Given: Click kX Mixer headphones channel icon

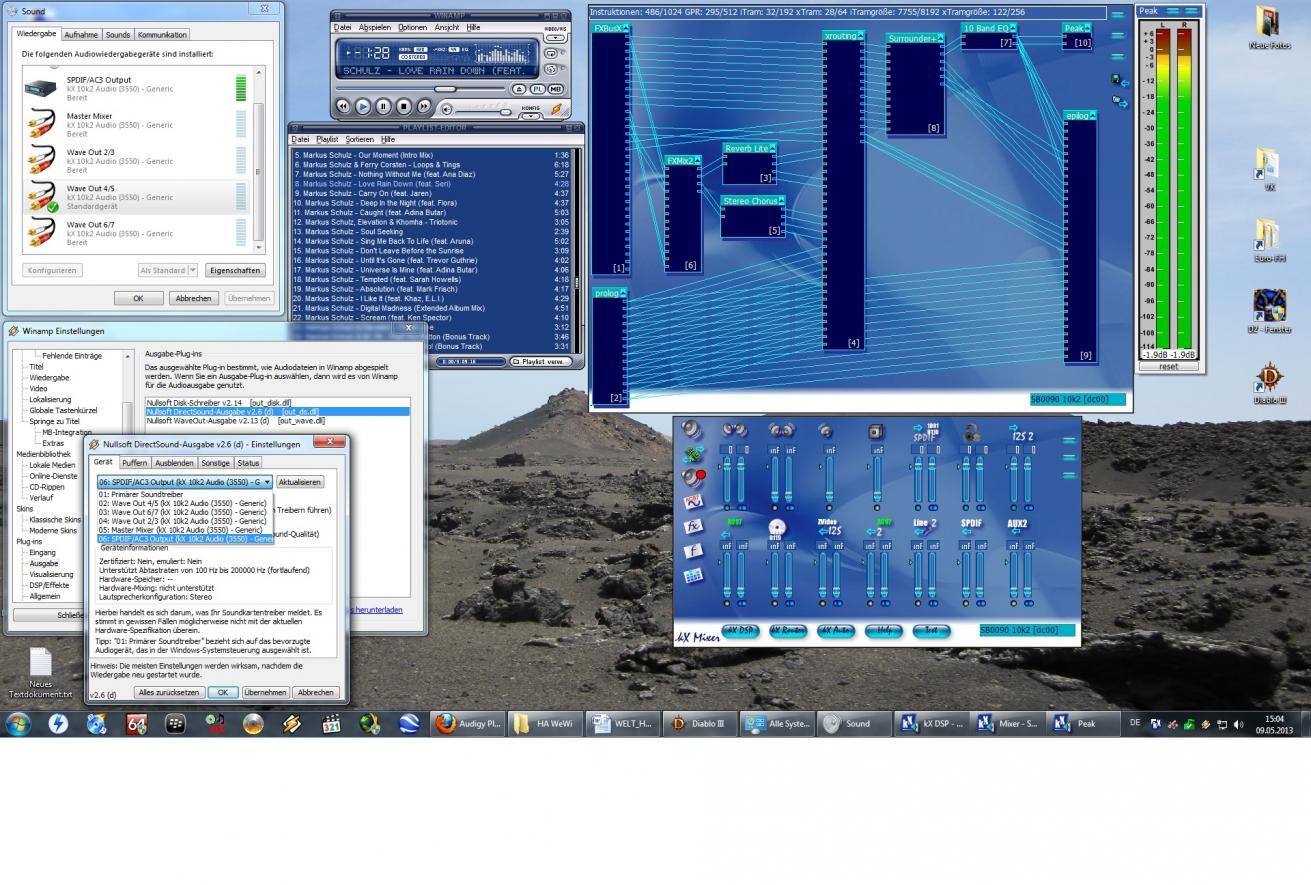Looking at the screenshot, I should [x=972, y=432].
